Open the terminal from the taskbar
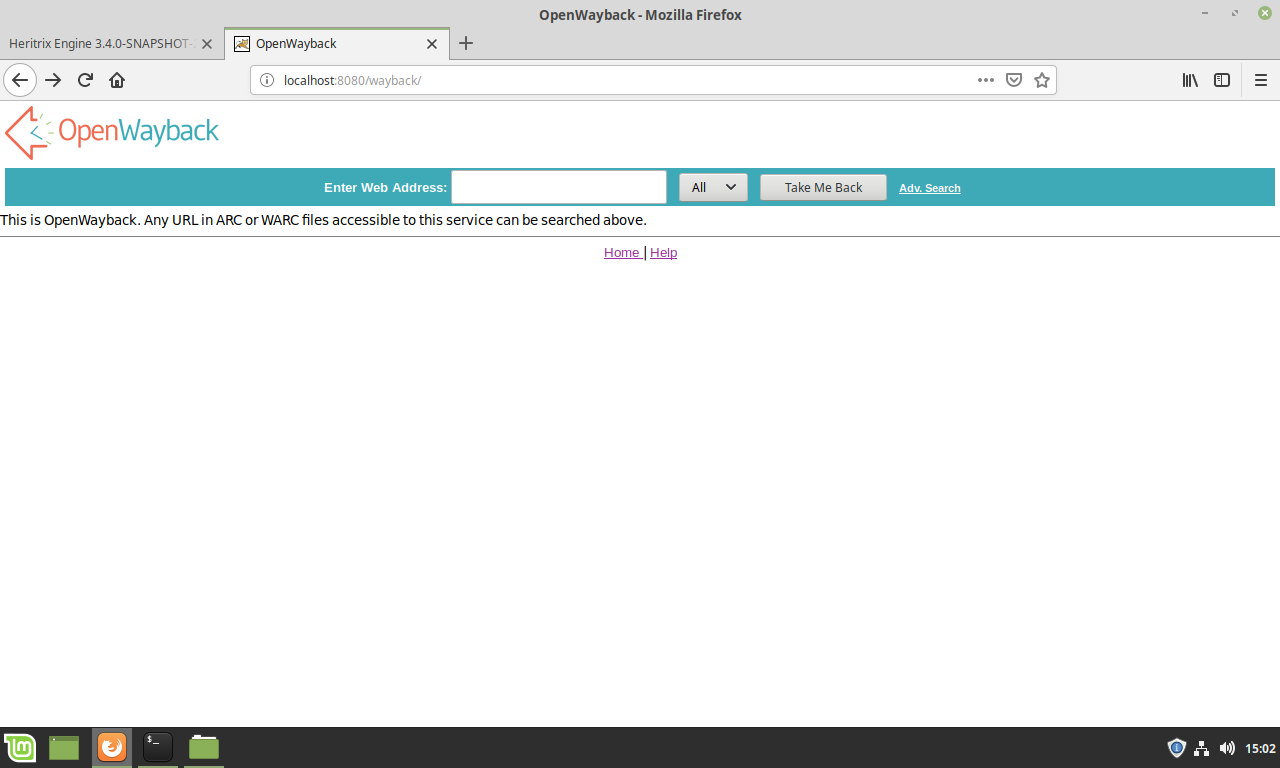 coord(157,747)
